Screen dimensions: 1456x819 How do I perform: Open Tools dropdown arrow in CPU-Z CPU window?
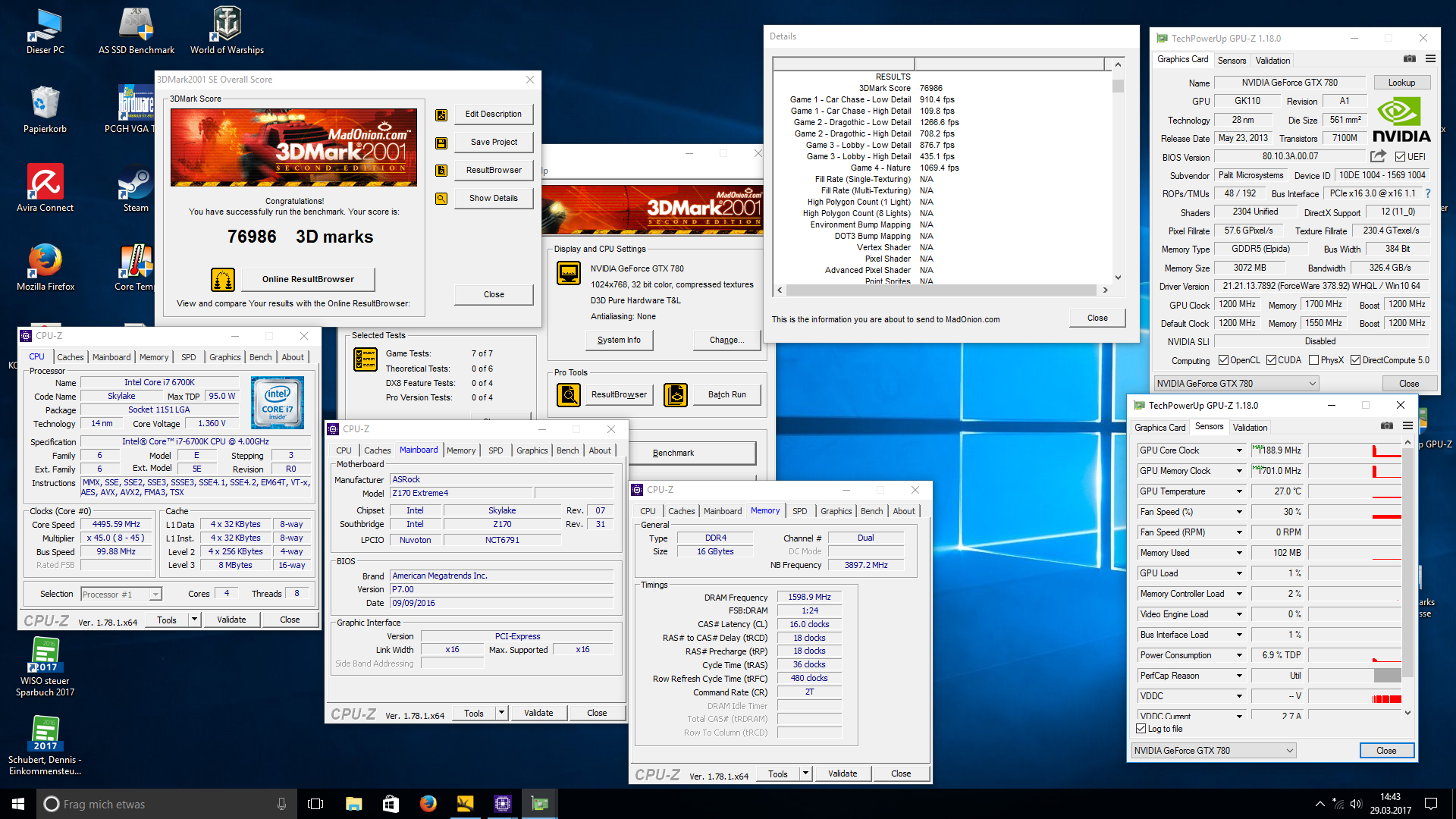pos(194,620)
